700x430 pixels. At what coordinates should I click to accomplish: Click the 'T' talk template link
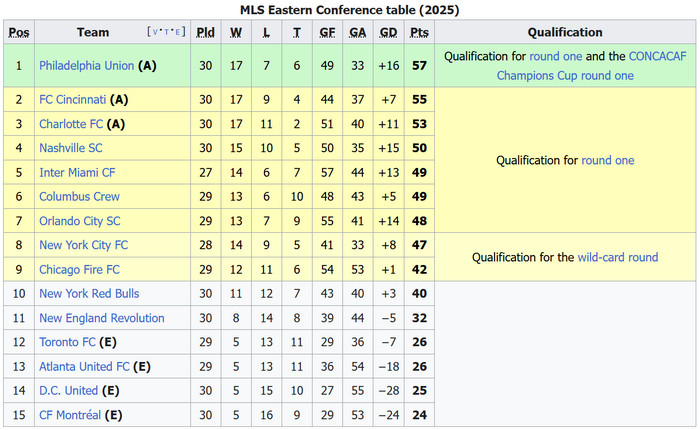[x=166, y=32]
